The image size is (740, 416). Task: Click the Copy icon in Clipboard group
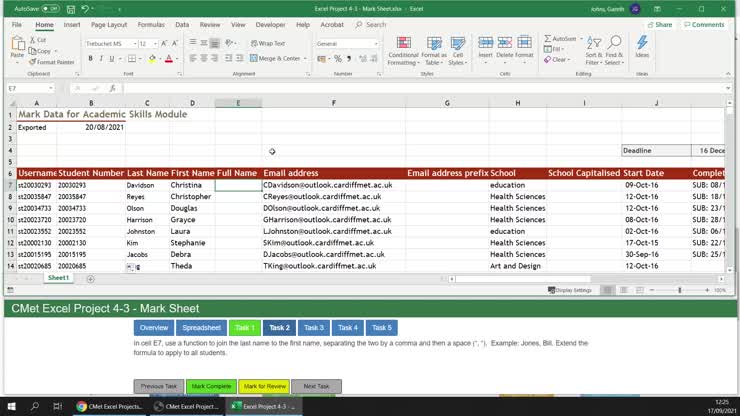point(33,51)
